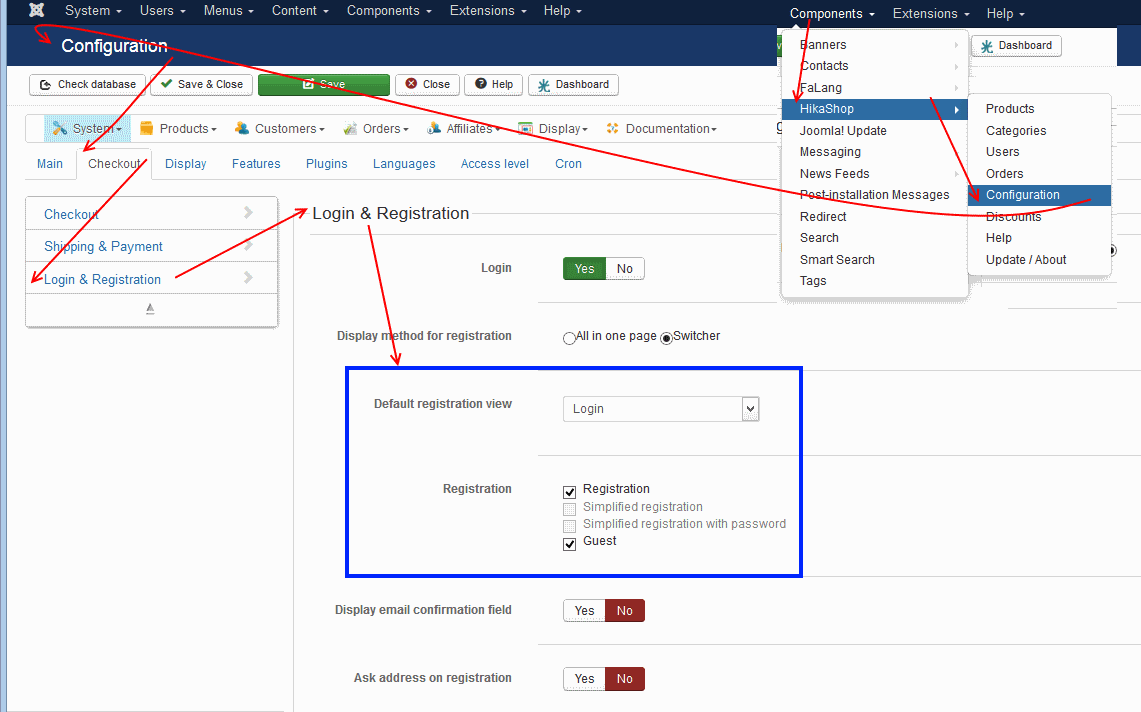Open the System menu in the Joomla top bar
This screenshot has width=1141, height=712.
point(93,11)
